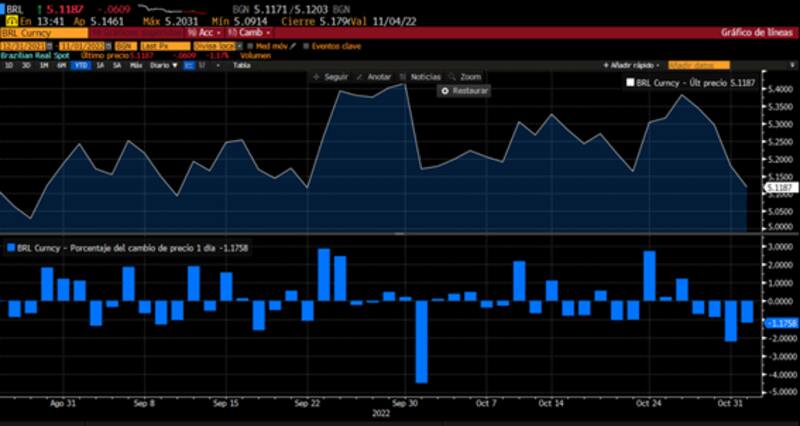The width and height of the screenshot is (800, 426).
Task: Click the Restaurar reset icon
Action: tap(445, 90)
